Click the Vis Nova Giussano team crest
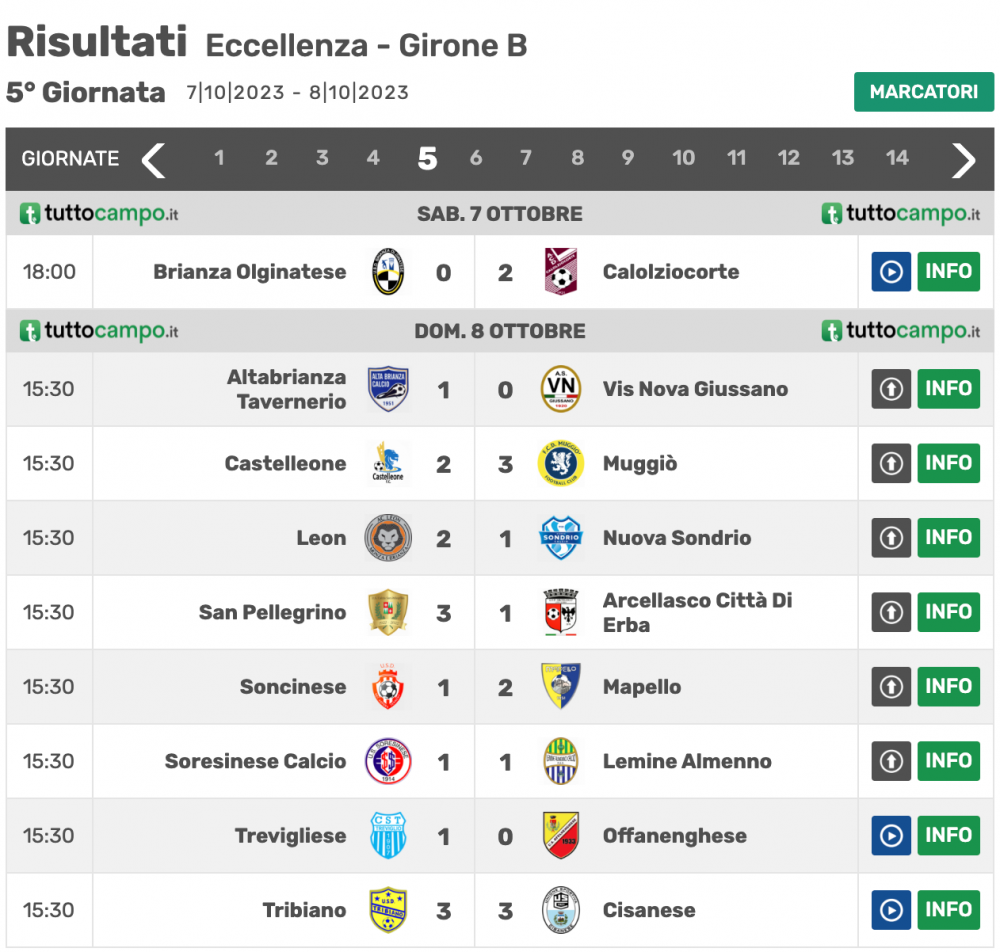This screenshot has width=1000, height=952. 561,389
